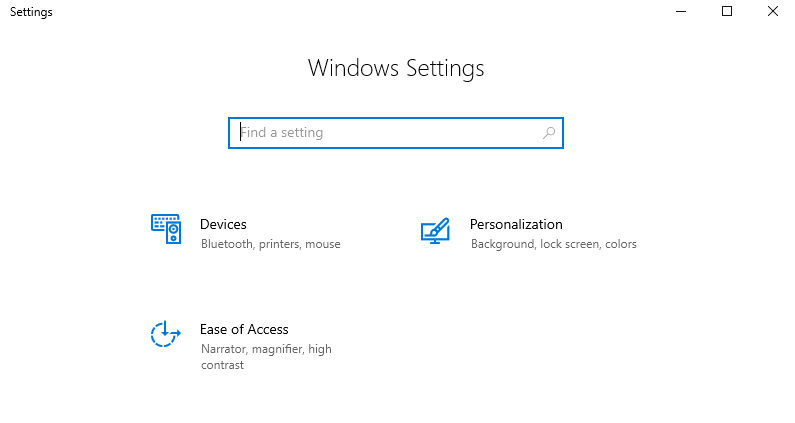This screenshot has width=795, height=423.
Task: Click the Bluetooth, printers, mouse description
Action: tap(271, 244)
